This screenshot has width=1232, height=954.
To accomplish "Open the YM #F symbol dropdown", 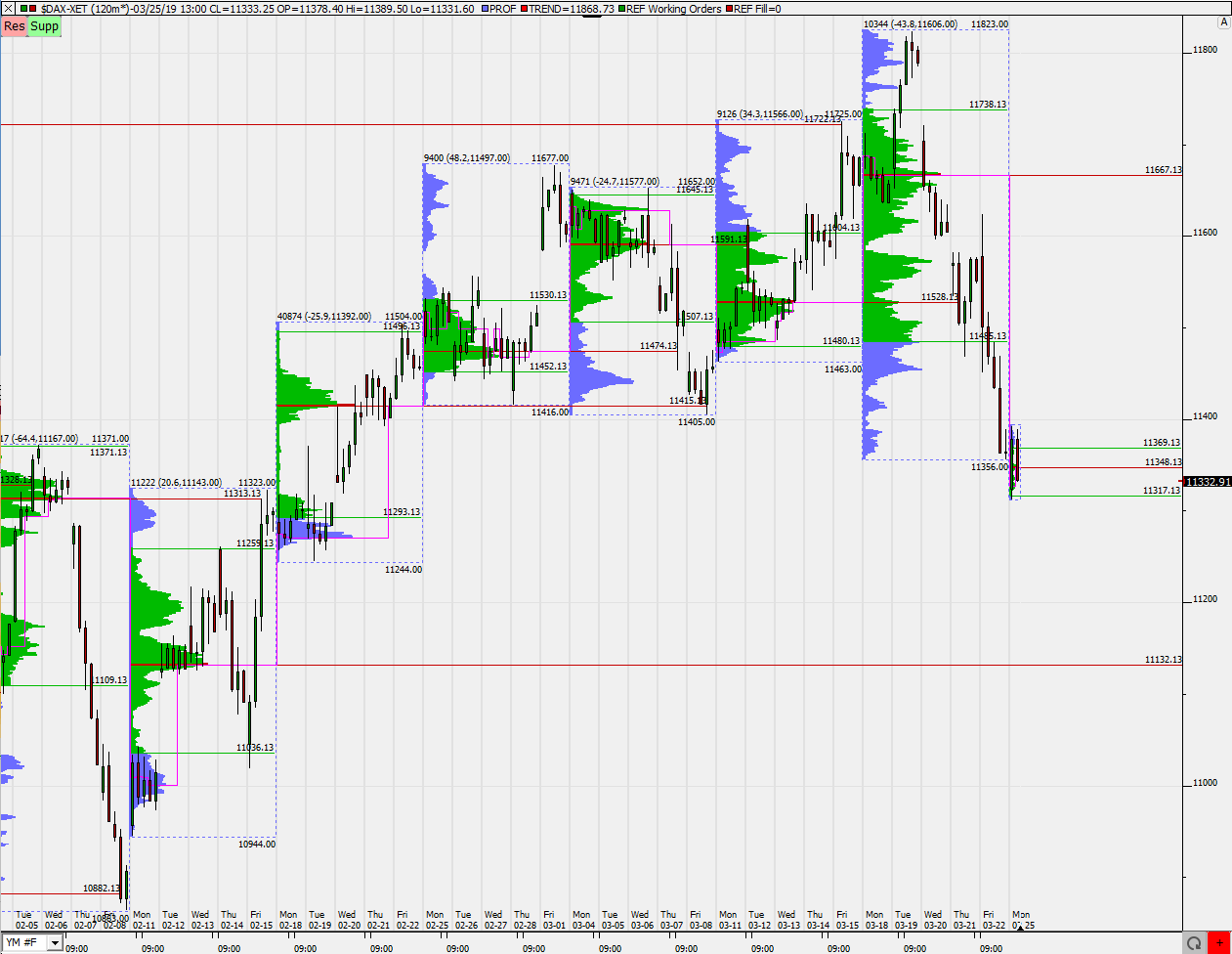I will pos(56,942).
